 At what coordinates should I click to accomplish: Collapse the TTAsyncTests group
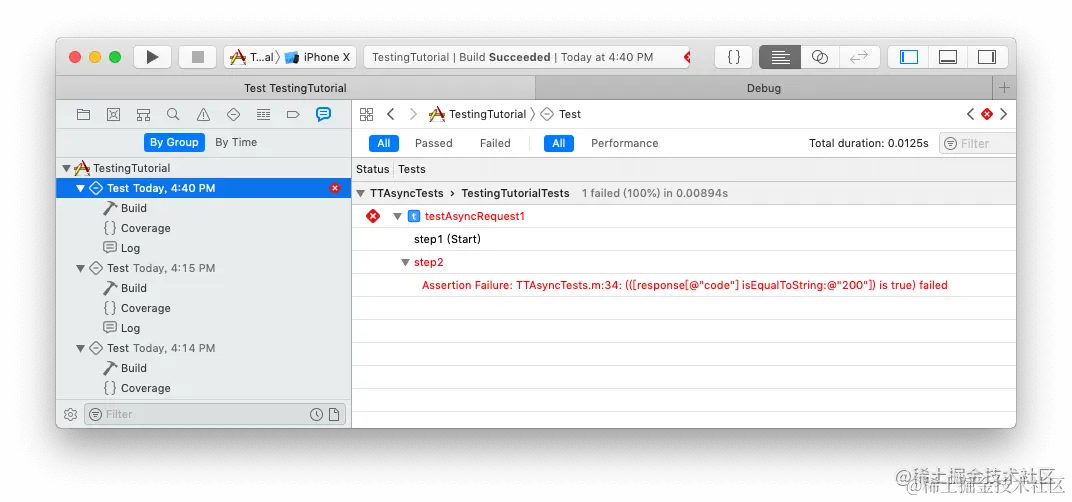pos(361,194)
